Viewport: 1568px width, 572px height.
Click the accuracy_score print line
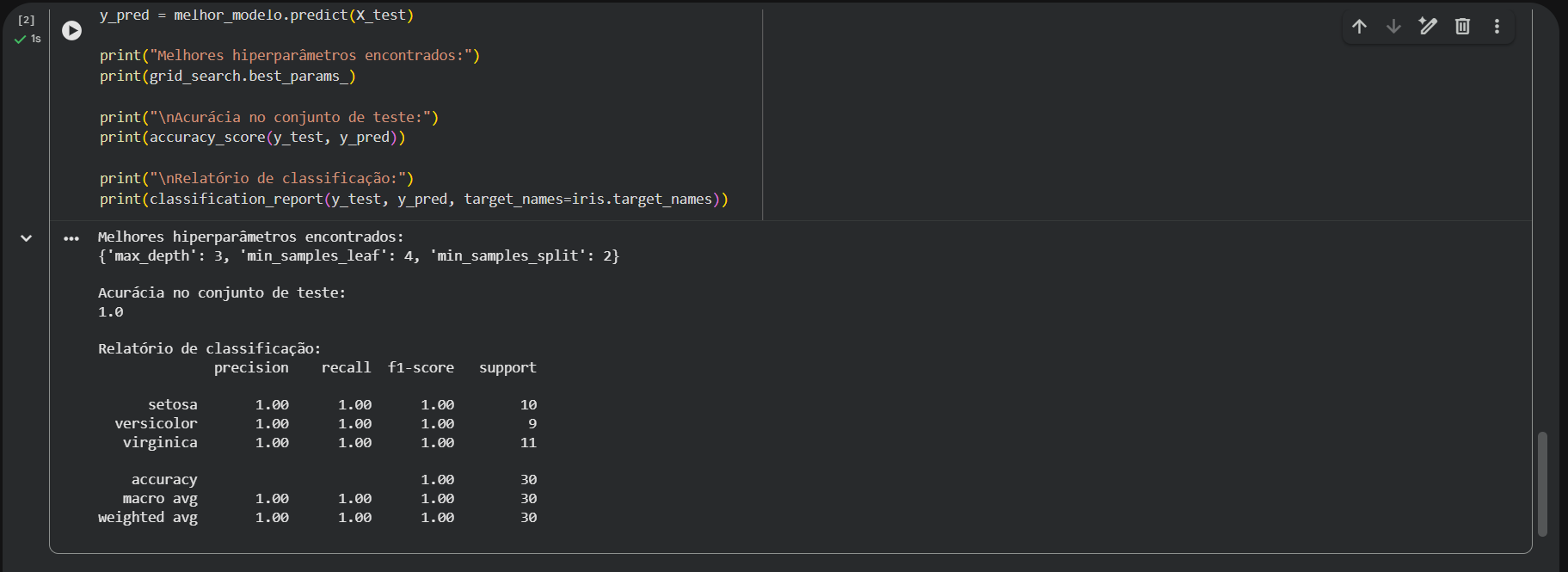tap(252, 138)
